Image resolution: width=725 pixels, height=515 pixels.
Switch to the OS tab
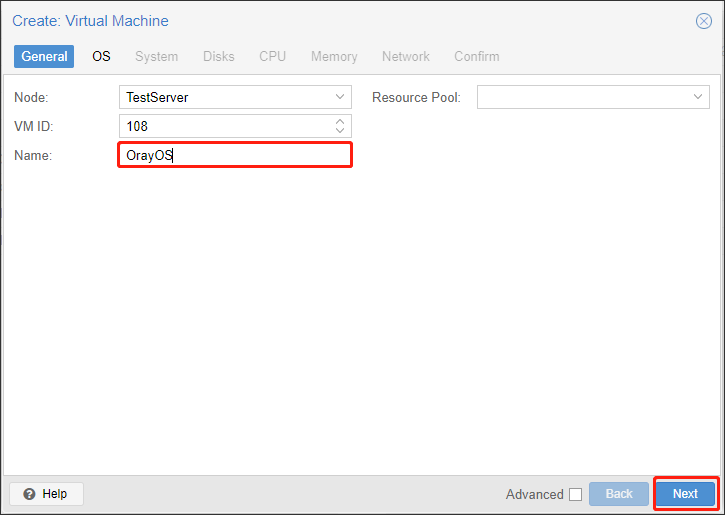(x=101, y=56)
